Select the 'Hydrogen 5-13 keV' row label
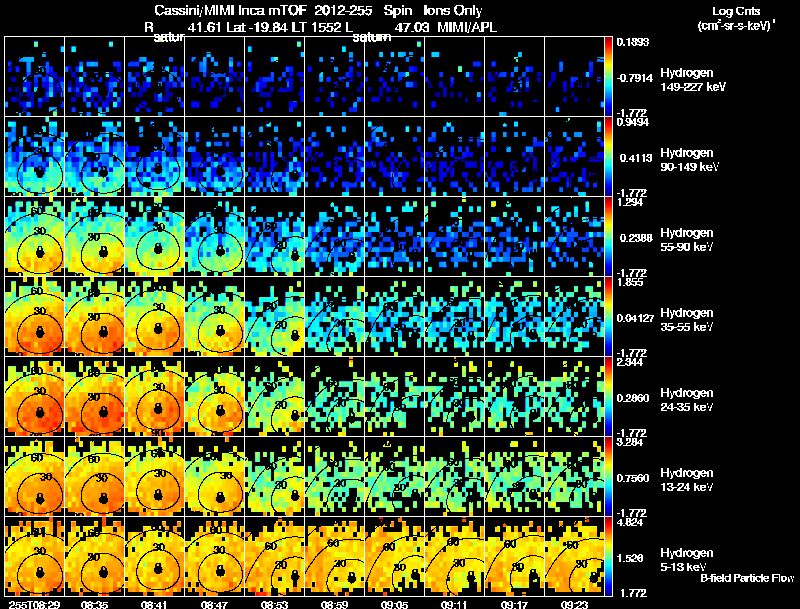Viewport: 800px width, 609px height. tap(687, 560)
